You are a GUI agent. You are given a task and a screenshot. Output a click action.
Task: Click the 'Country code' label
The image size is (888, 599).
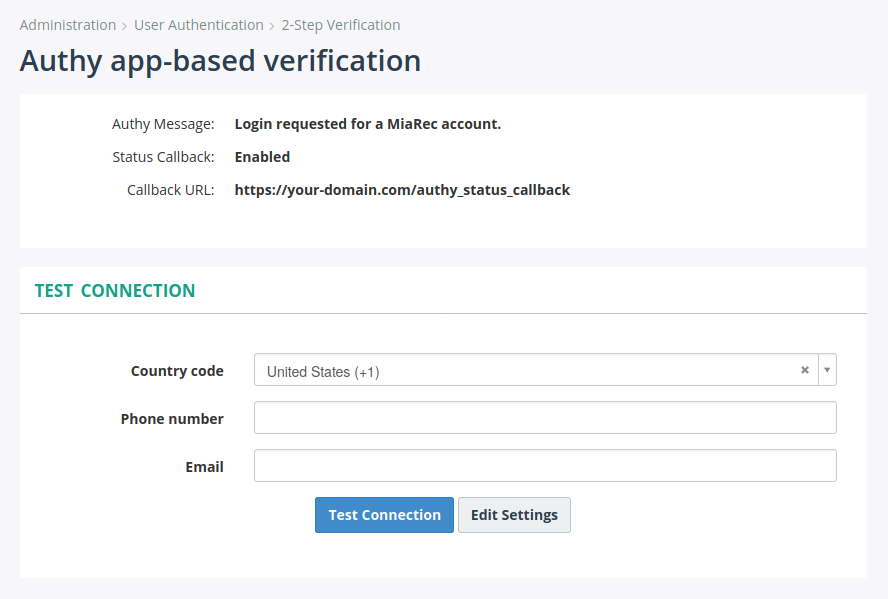click(x=177, y=371)
